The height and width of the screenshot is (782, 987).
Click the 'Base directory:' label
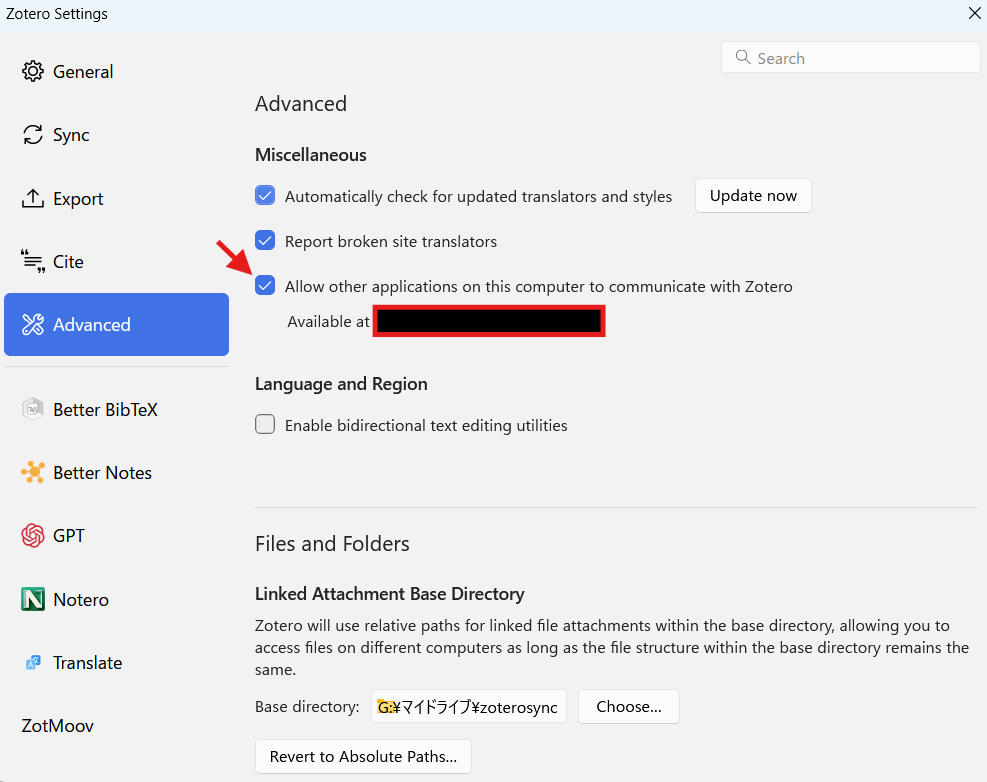[307, 706]
